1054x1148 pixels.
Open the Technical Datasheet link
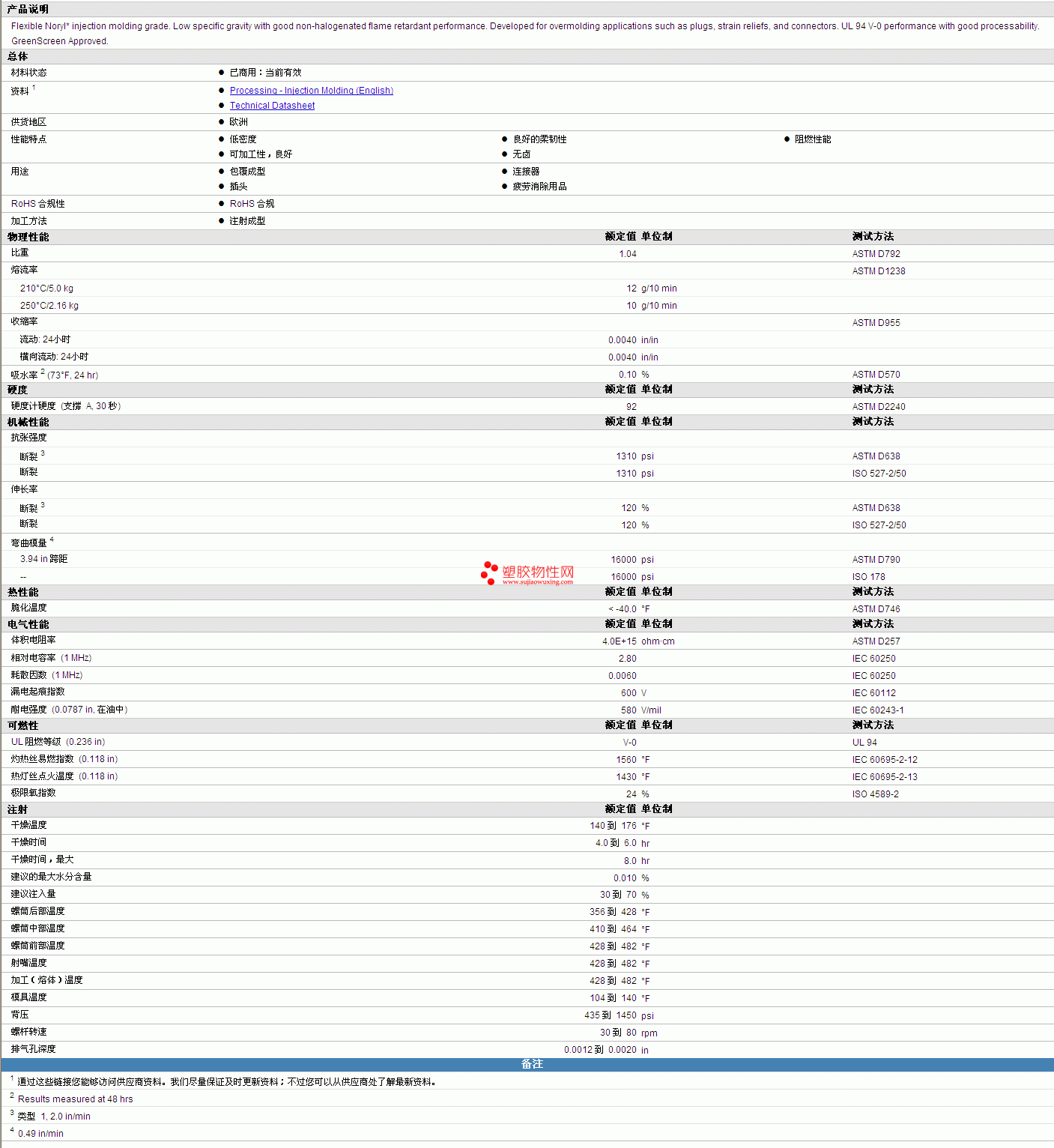click(272, 106)
